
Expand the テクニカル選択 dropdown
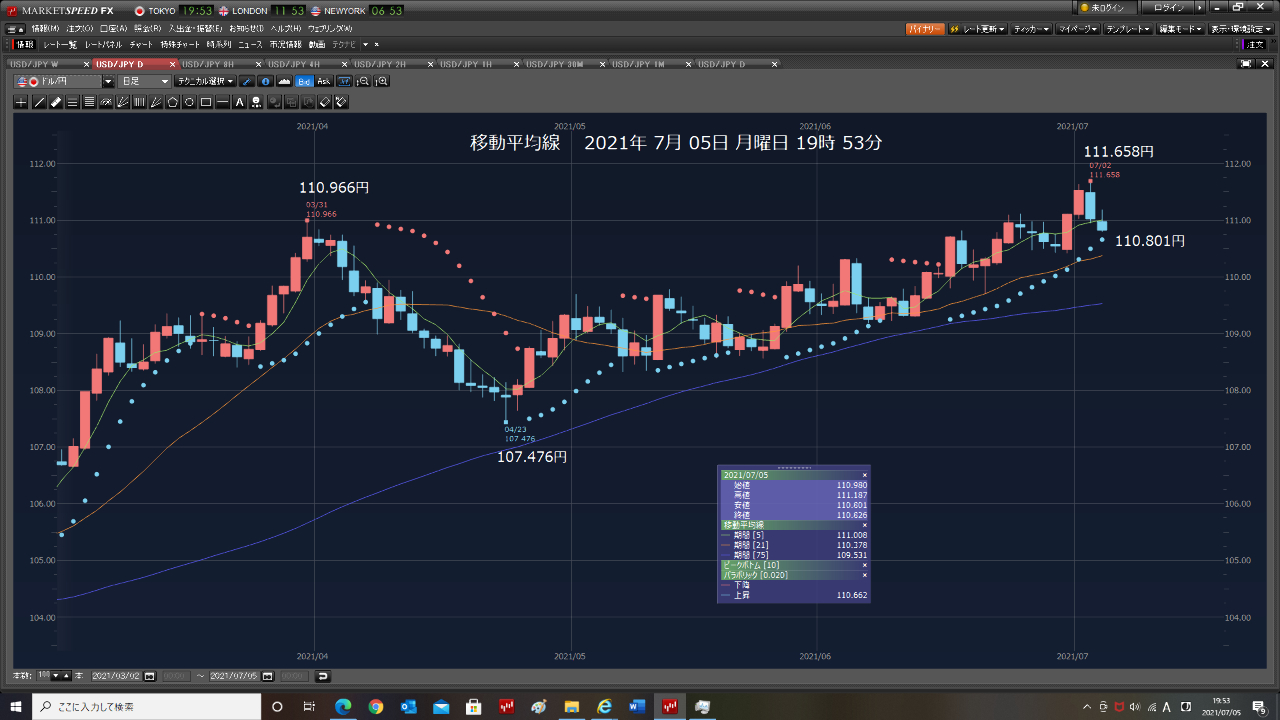click(205, 81)
